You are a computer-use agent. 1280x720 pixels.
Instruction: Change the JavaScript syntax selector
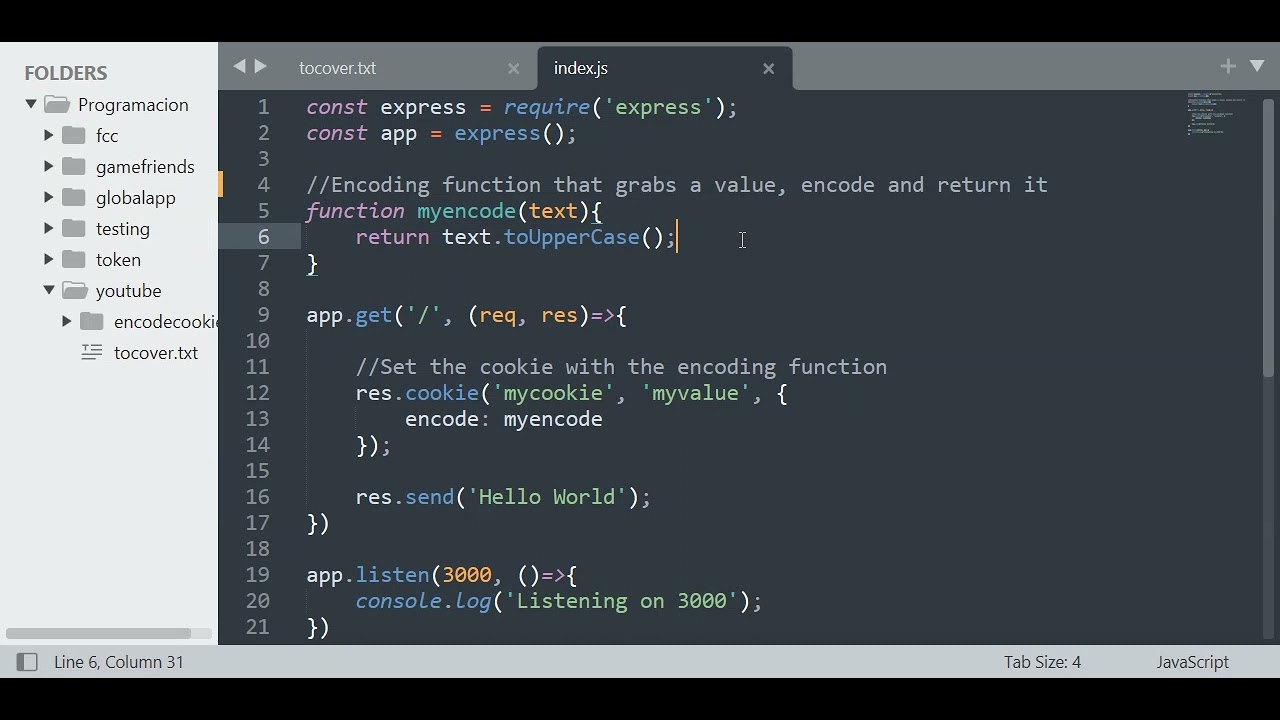1192,662
